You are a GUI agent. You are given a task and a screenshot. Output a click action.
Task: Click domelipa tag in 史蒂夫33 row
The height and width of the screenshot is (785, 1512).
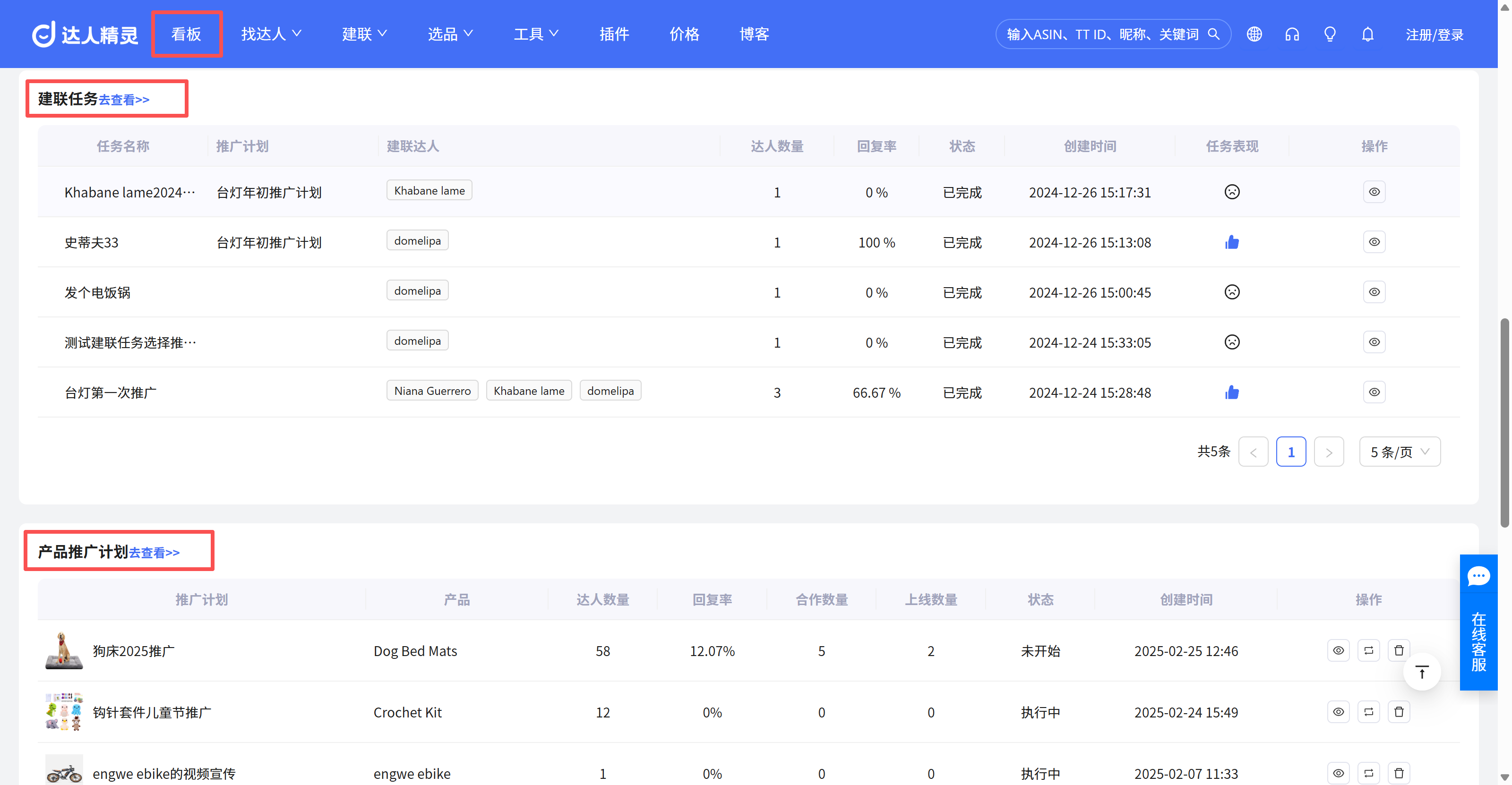[417, 240]
